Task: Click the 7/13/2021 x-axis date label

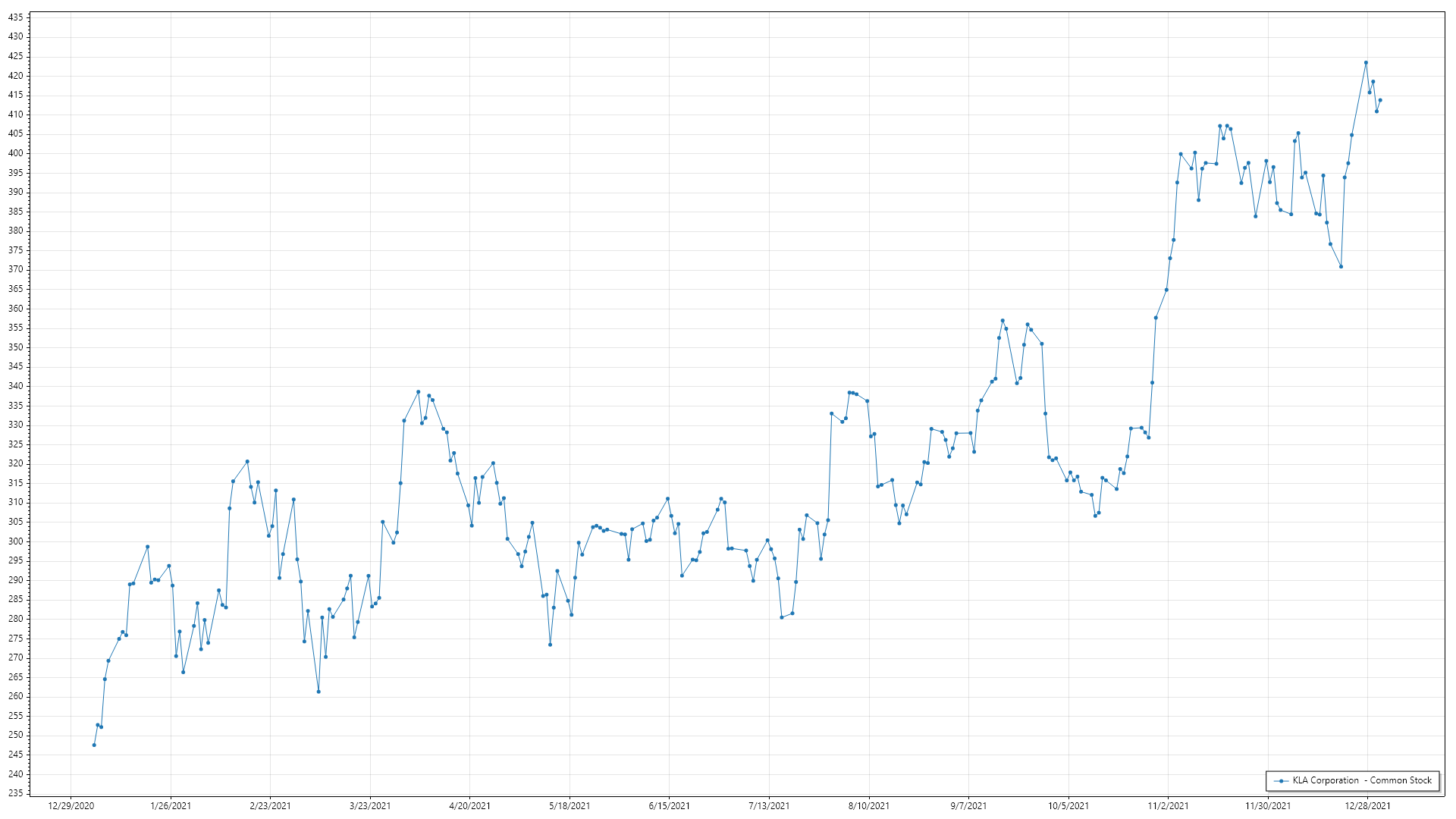Action: [x=769, y=806]
